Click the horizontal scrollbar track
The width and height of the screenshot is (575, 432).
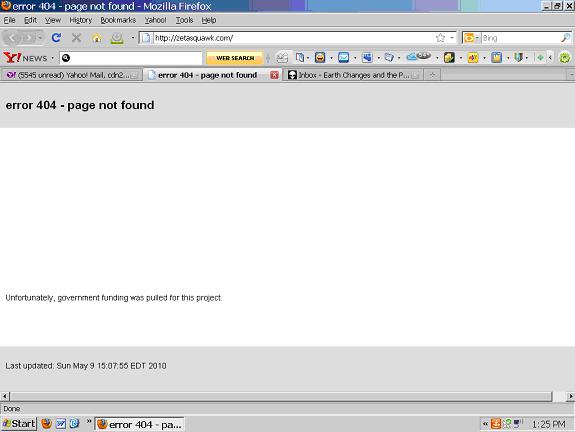(281, 396)
